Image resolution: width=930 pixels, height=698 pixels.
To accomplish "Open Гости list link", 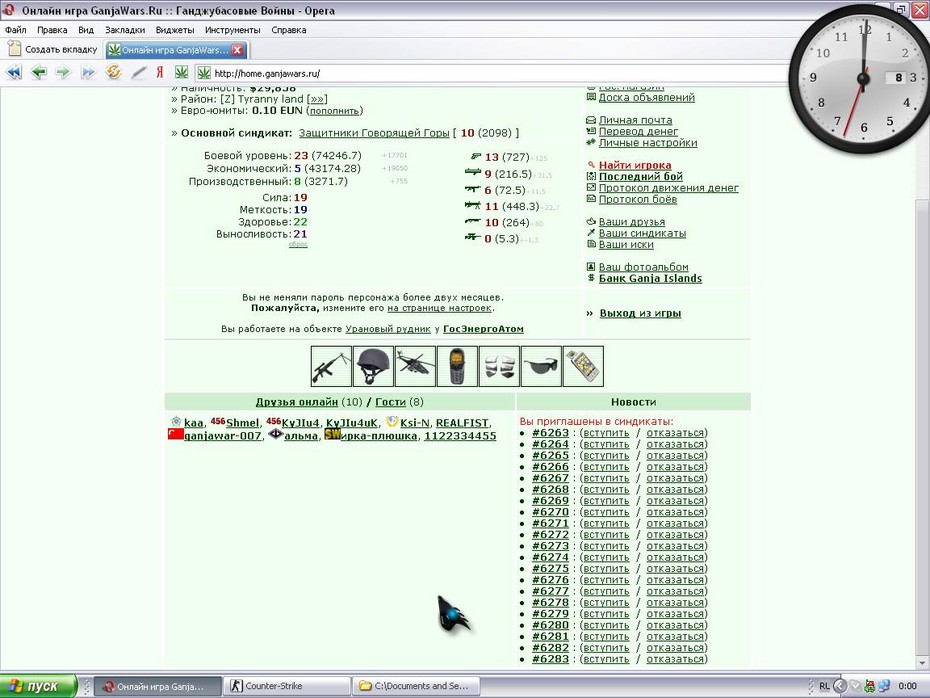I will pyautogui.click(x=390, y=401).
